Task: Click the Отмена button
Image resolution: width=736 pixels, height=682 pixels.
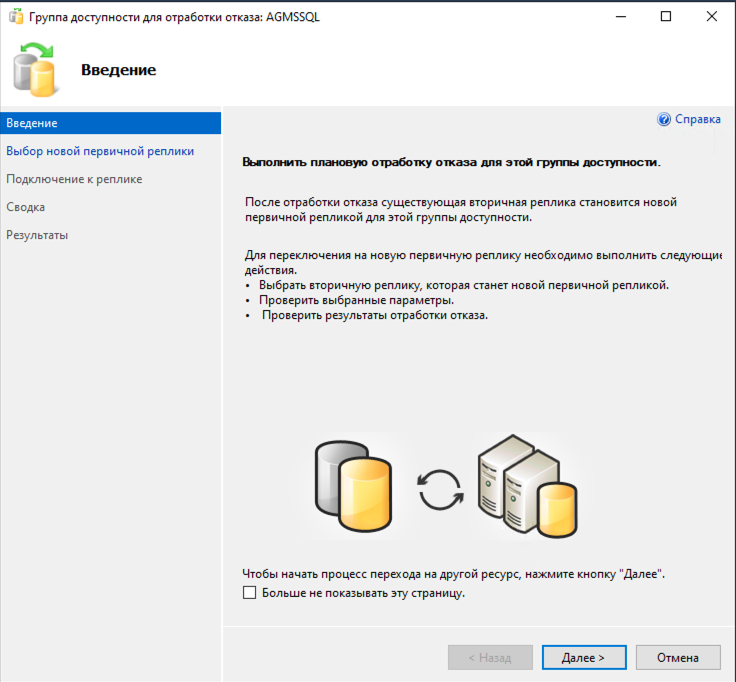Action: pos(678,658)
